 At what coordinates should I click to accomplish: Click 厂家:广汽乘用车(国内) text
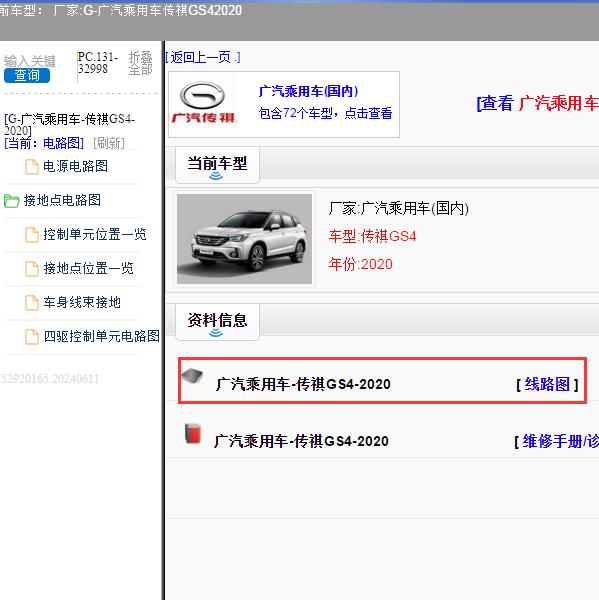pyautogui.click(x=398, y=209)
